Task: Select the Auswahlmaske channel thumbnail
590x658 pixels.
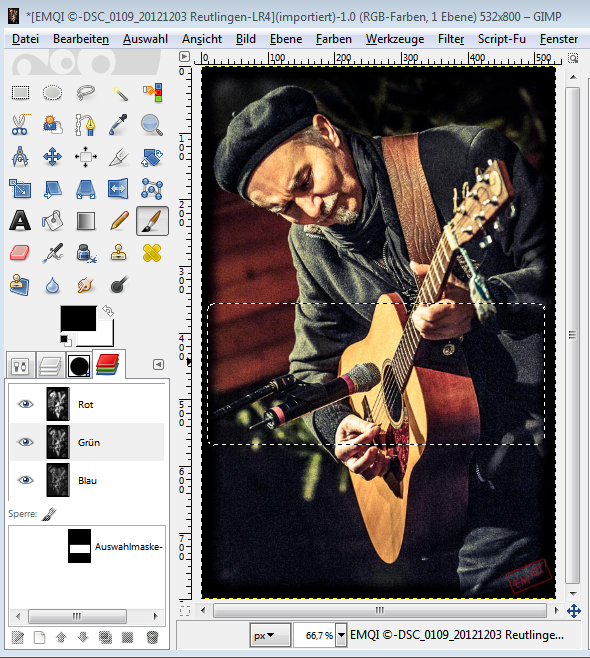Action: 79,546
